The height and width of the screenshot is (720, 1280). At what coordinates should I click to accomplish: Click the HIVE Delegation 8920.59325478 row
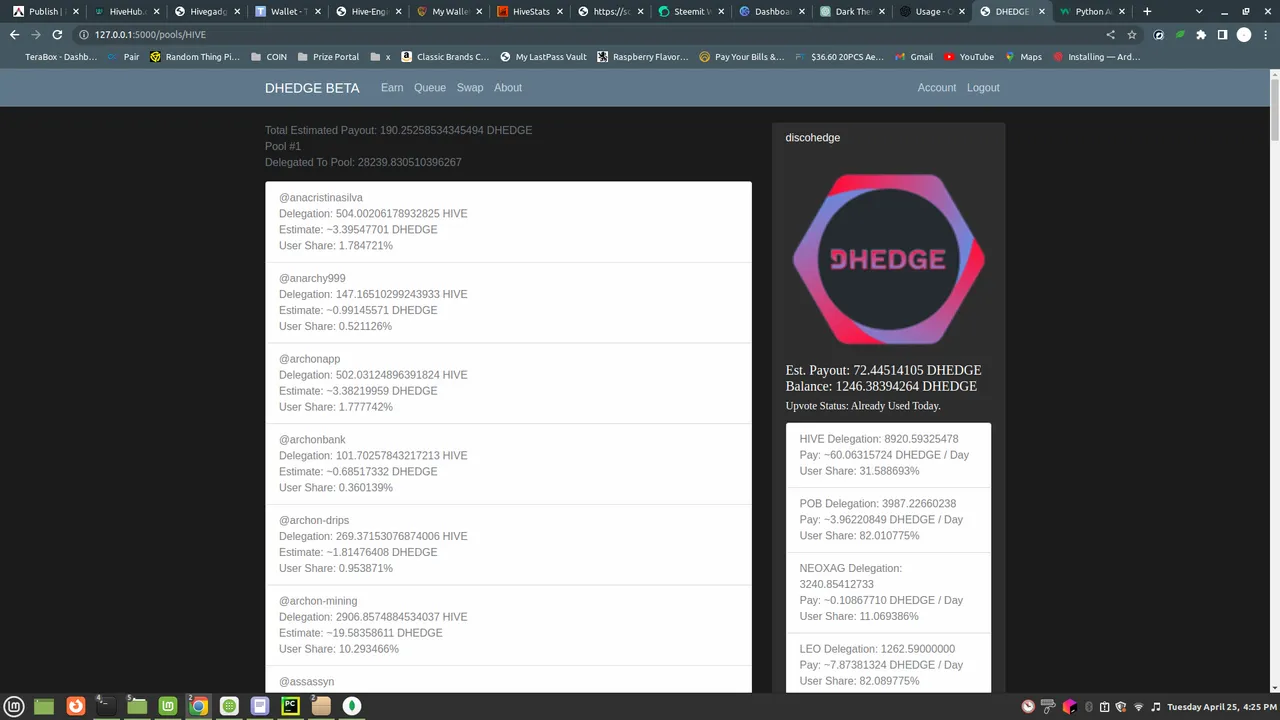(x=888, y=455)
